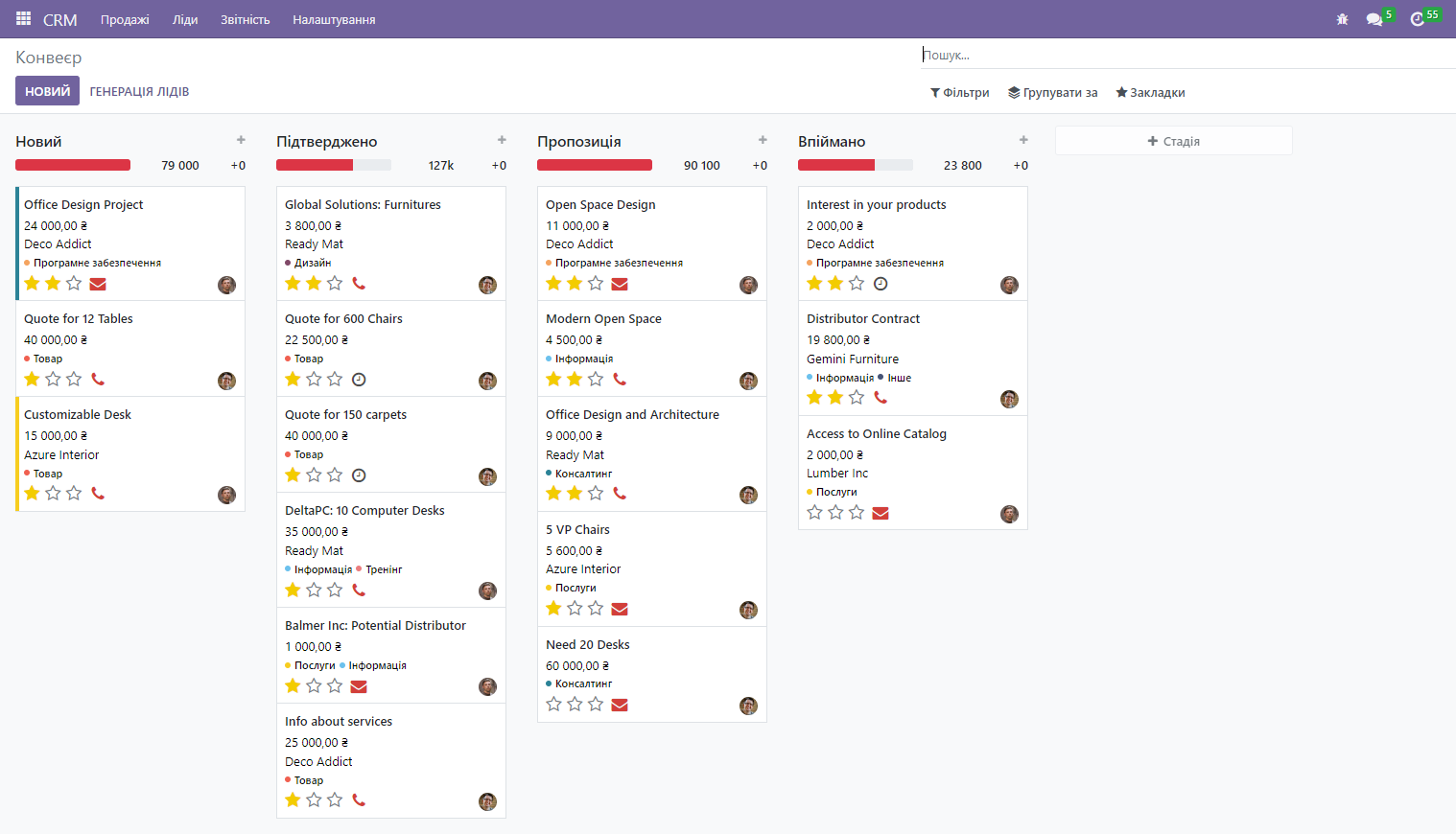
Task: Click the Пошук search field
Action: [1055, 55]
